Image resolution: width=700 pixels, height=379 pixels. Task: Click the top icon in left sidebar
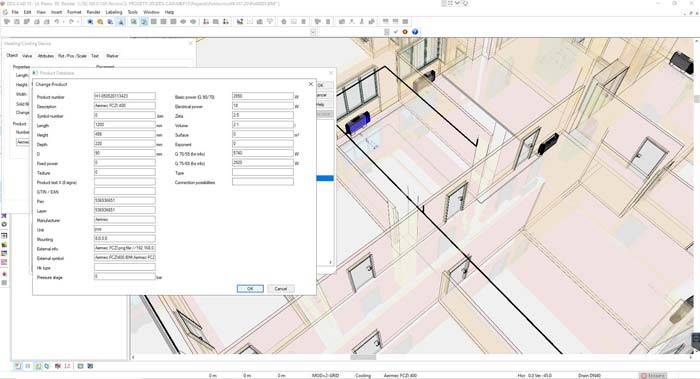tap(4, 216)
